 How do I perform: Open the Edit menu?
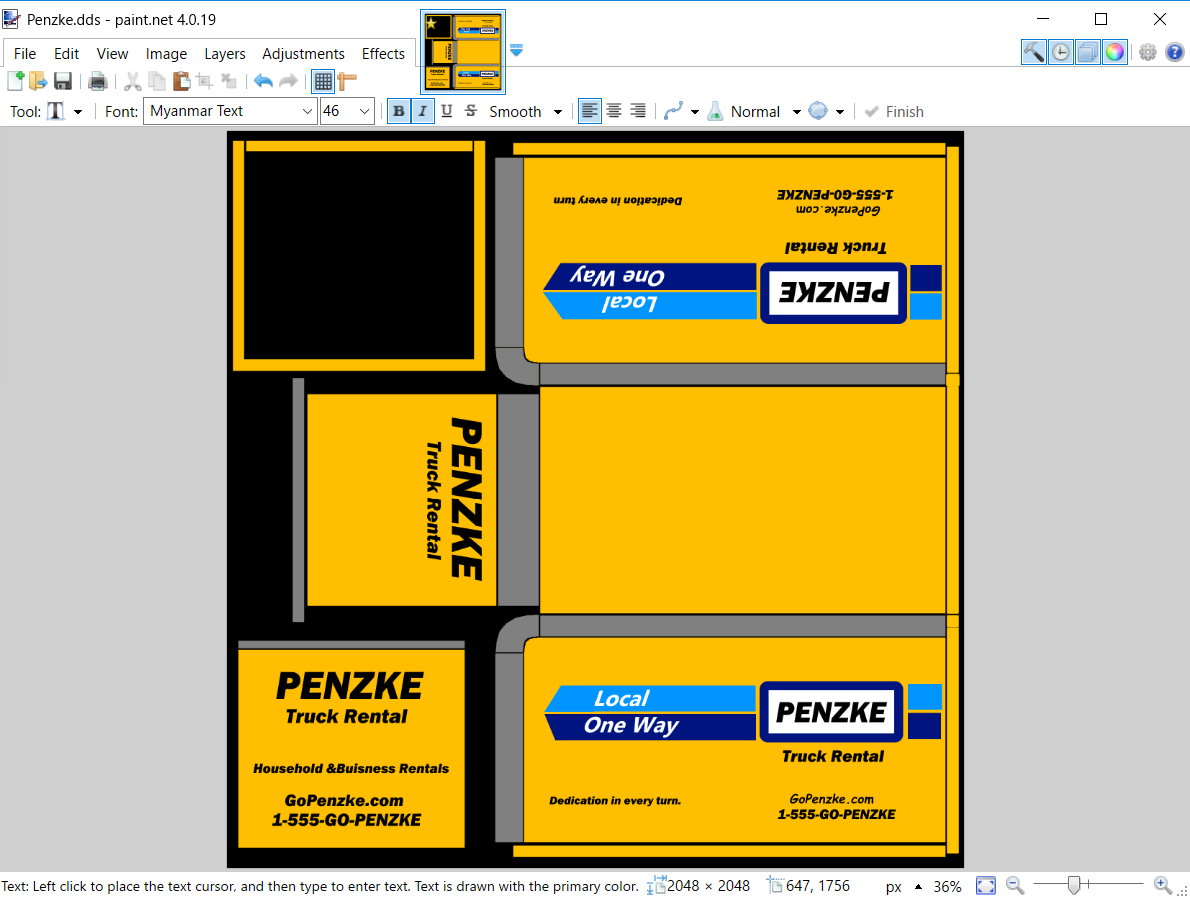[66, 54]
